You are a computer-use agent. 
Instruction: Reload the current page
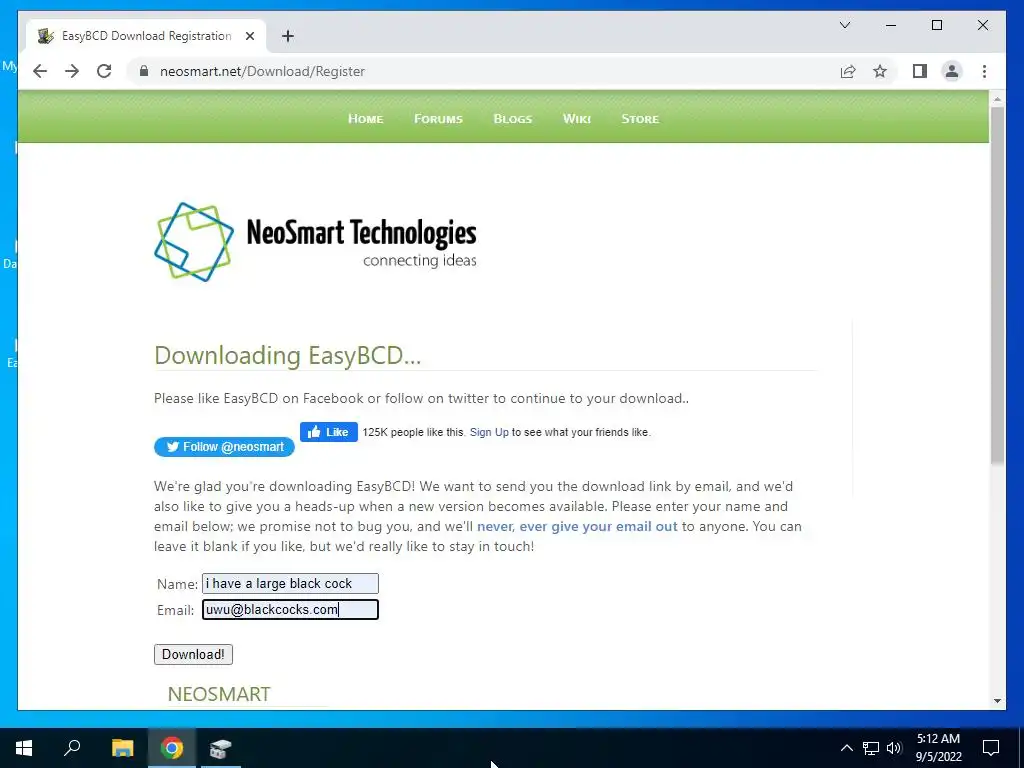pyautogui.click(x=104, y=71)
